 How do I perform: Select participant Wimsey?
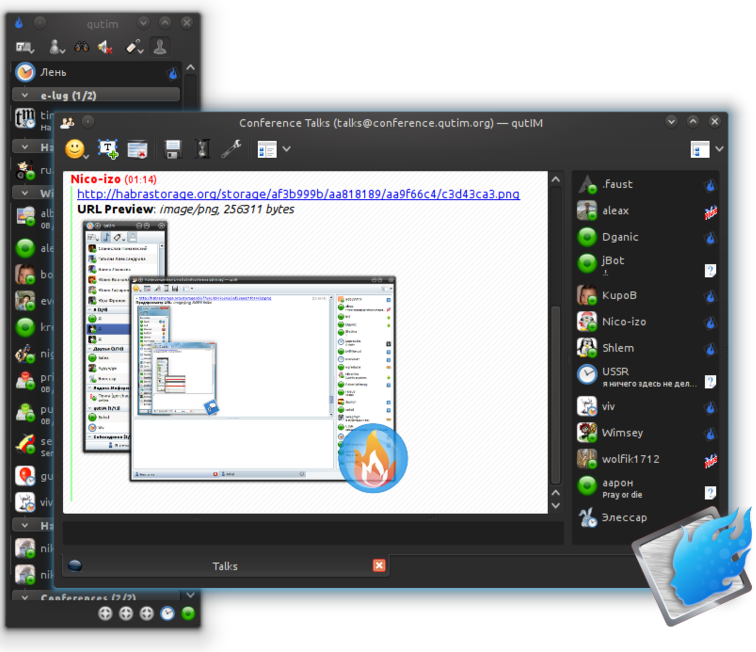coord(647,433)
